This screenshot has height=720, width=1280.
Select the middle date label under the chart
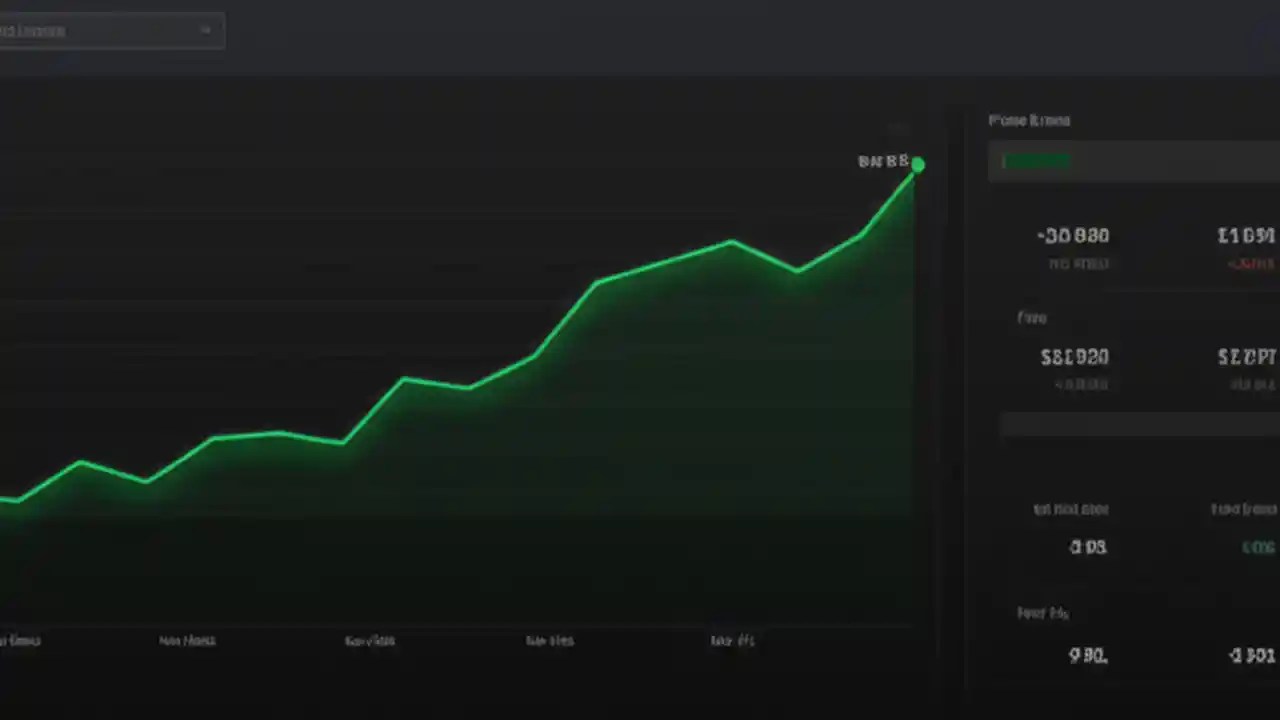coord(370,640)
